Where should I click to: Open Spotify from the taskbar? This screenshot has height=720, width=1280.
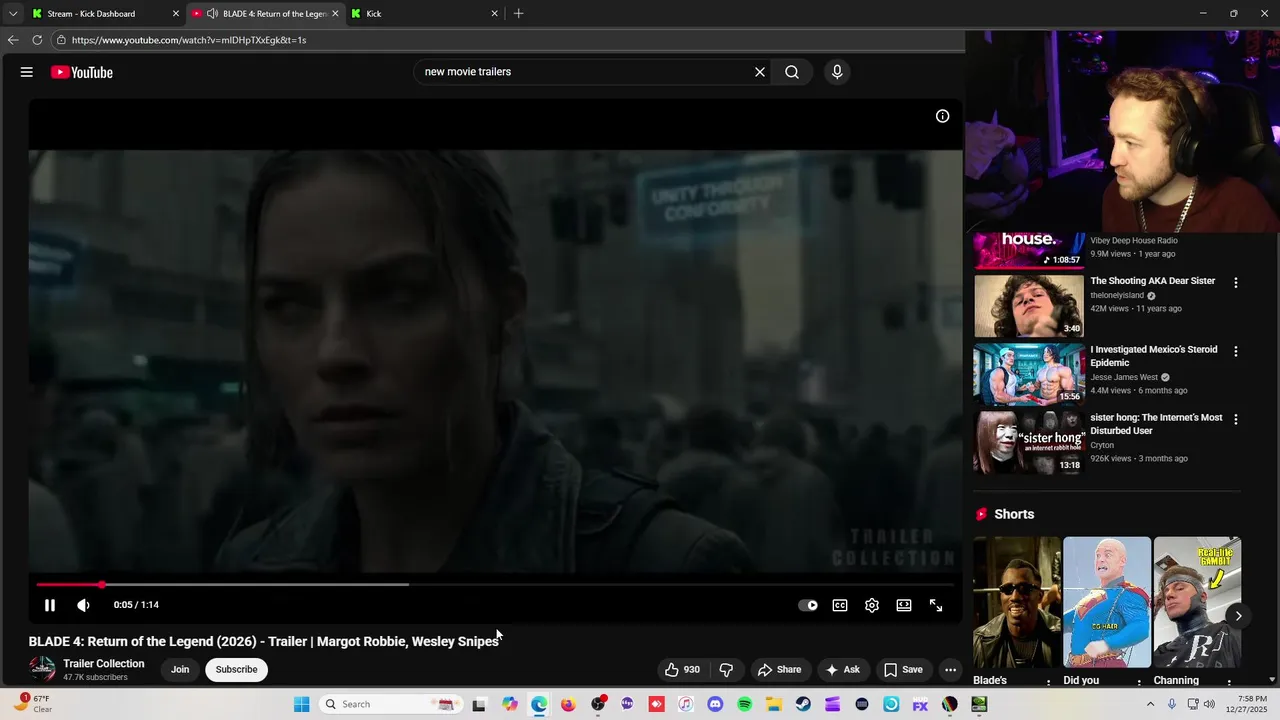pyautogui.click(x=744, y=704)
